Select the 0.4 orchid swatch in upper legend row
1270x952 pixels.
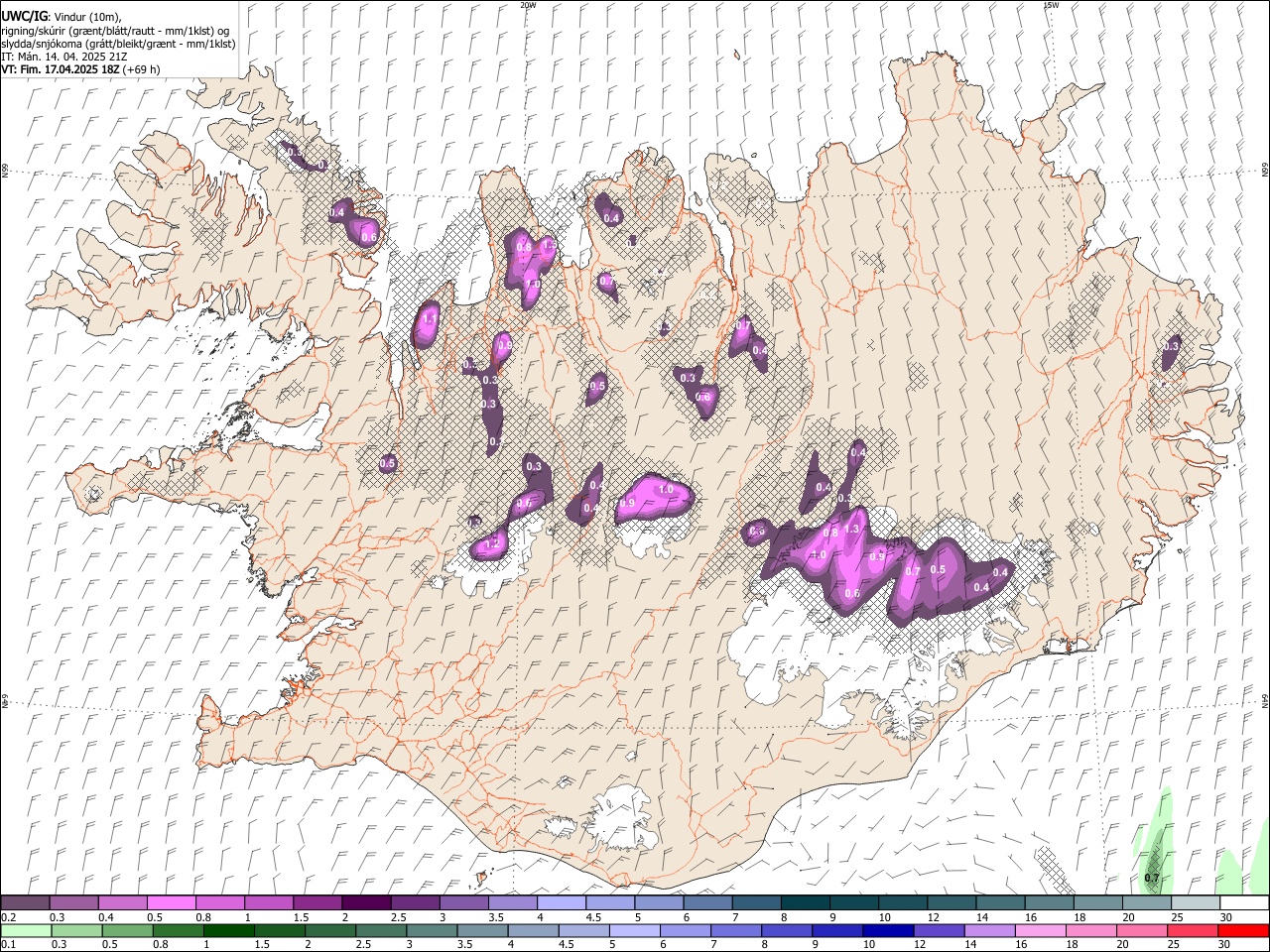122,902
